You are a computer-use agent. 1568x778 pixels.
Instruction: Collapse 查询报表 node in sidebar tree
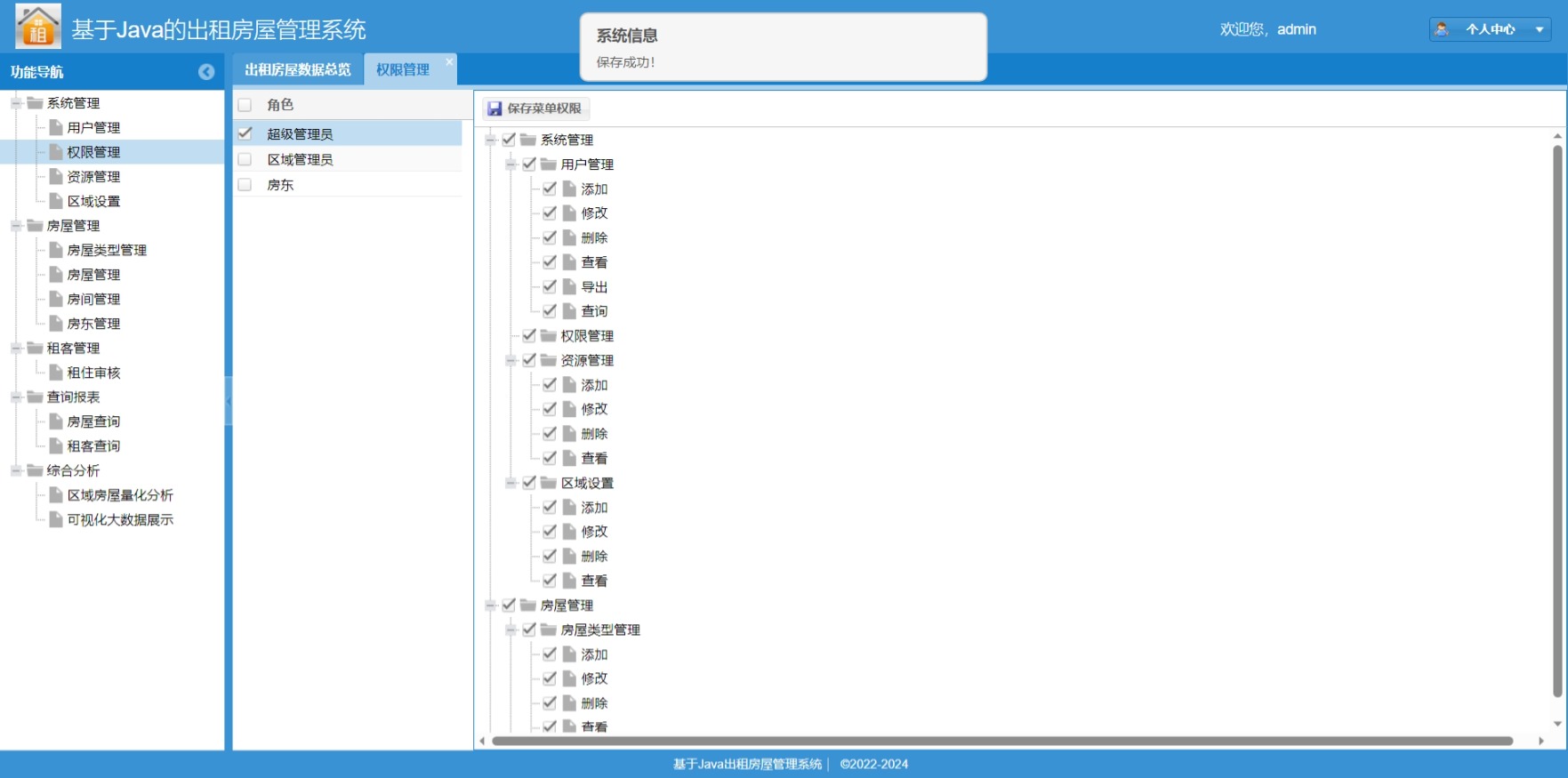(16, 397)
